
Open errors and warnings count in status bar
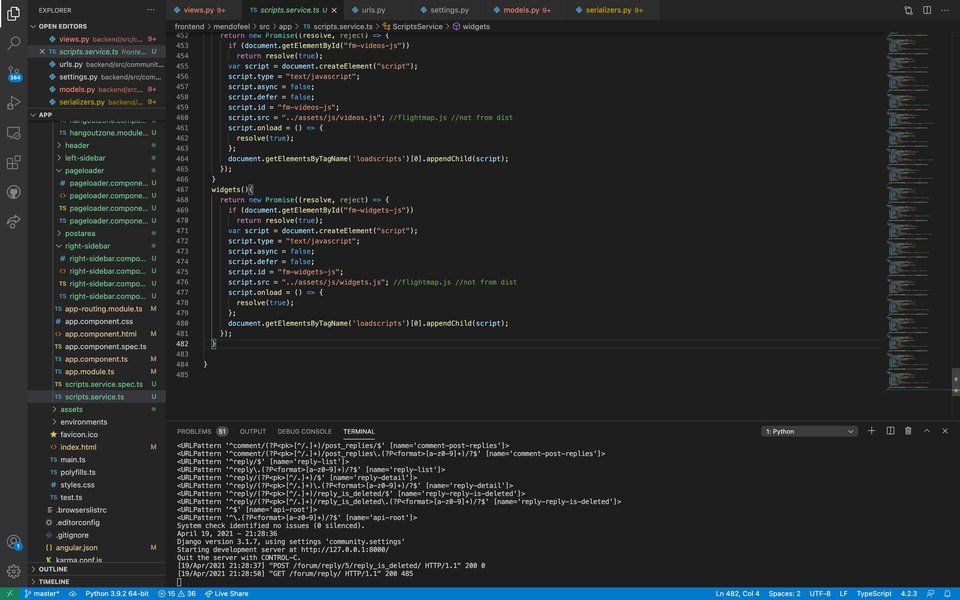177,594
